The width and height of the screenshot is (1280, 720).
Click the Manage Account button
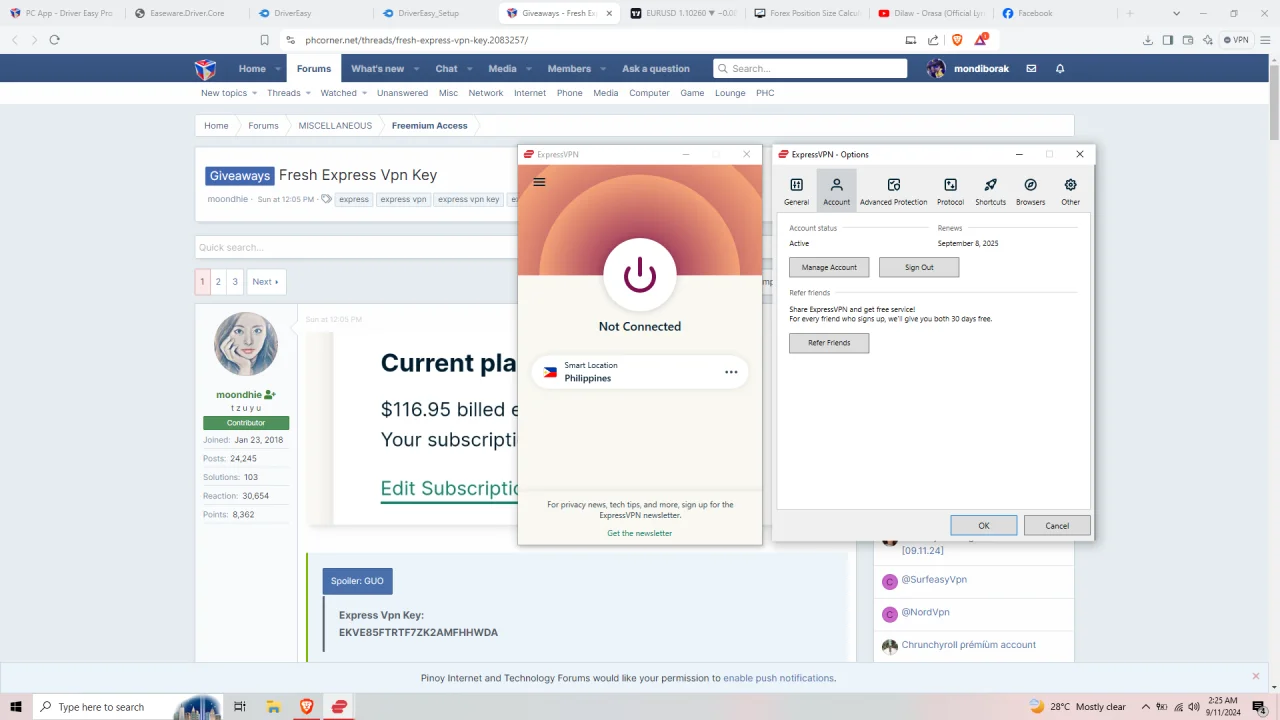click(x=829, y=267)
